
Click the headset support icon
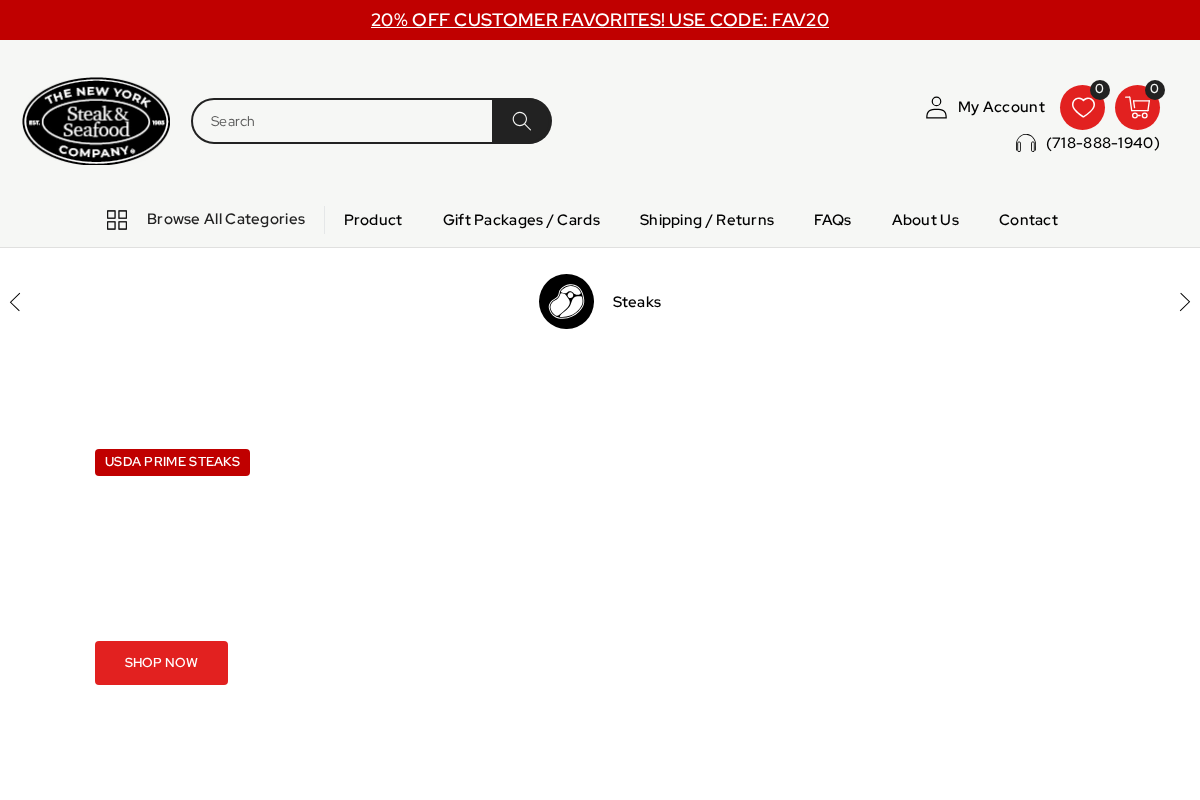pos(1024,143)
